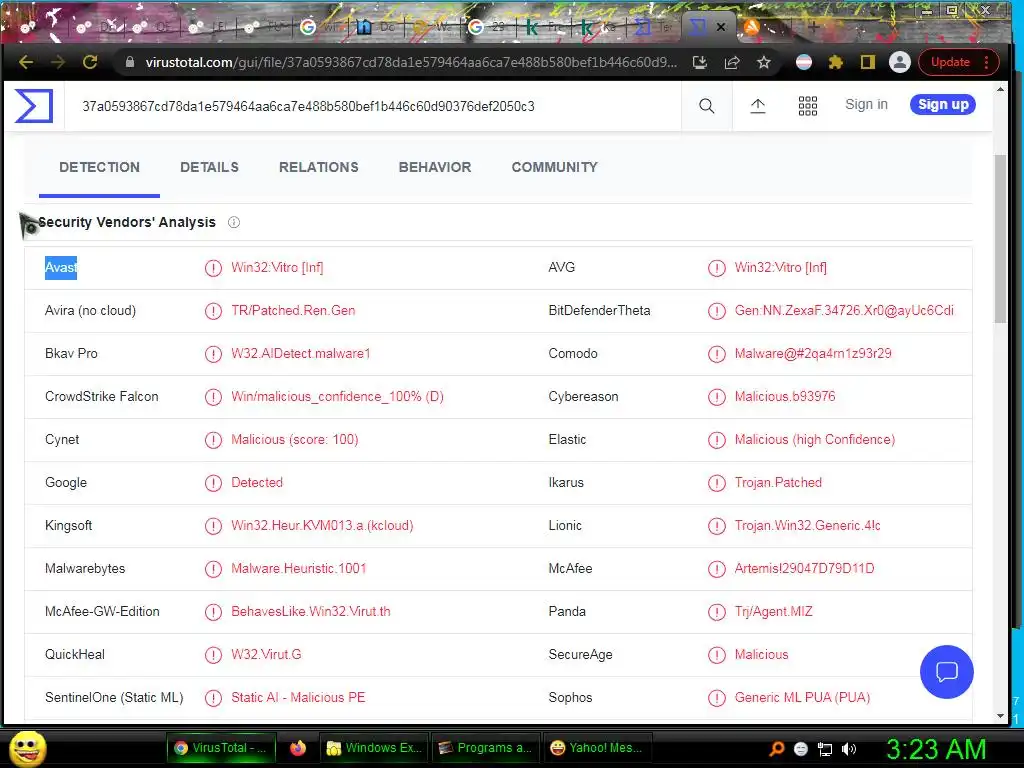Click the Sign up button
Image resolution: width=1024 pixels, height=768 pixels.
coord(943,104)
